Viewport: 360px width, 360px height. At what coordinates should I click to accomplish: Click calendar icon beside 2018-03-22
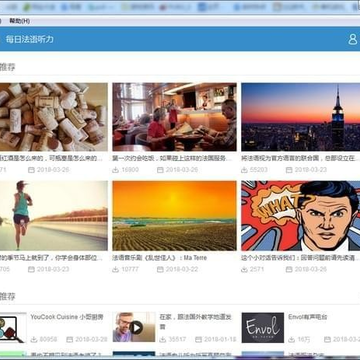tap(160, 269)
